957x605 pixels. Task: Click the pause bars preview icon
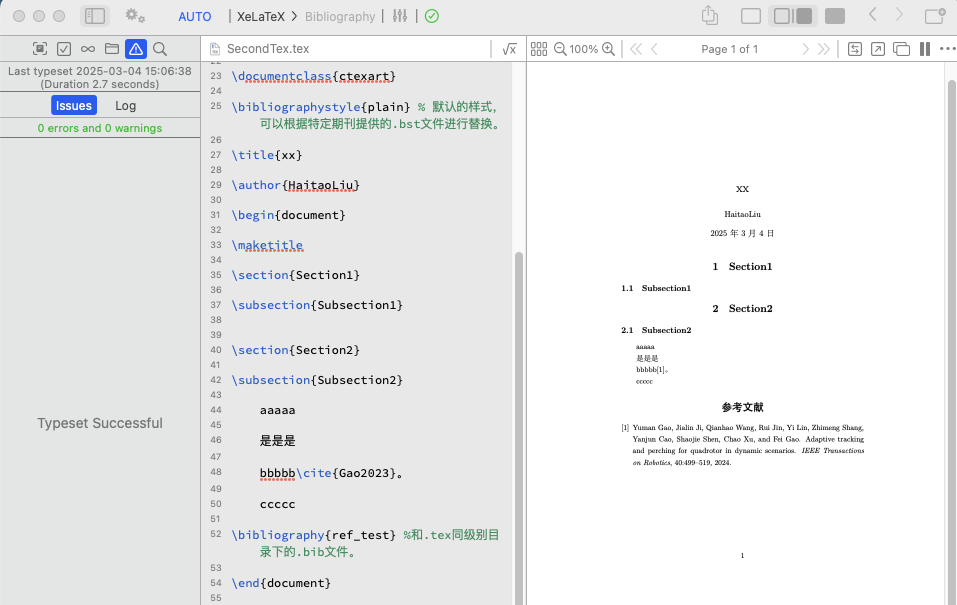tap(925, 49)
